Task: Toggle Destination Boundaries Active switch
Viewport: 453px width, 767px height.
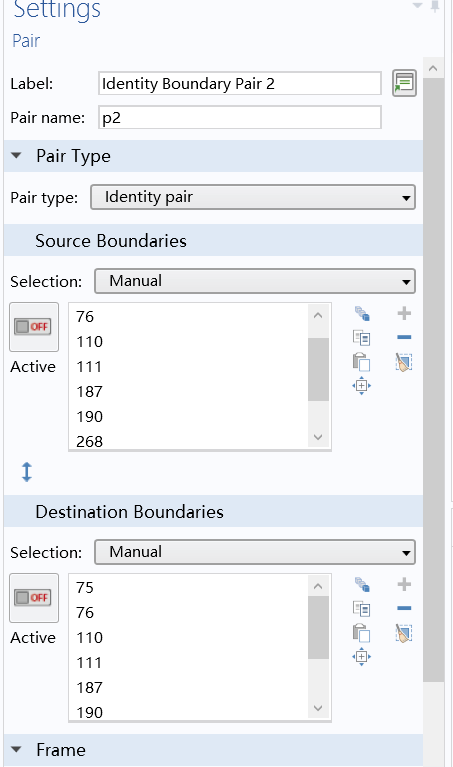Action: [x=34, y=598]
